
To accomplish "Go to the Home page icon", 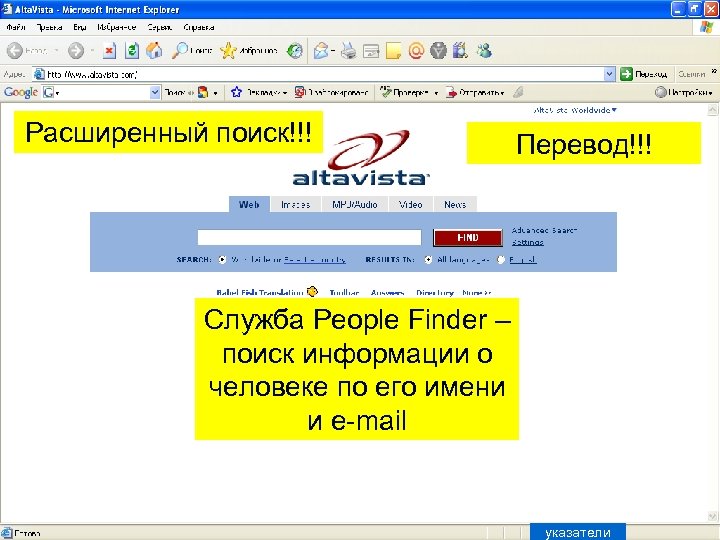I will point(154,51).
